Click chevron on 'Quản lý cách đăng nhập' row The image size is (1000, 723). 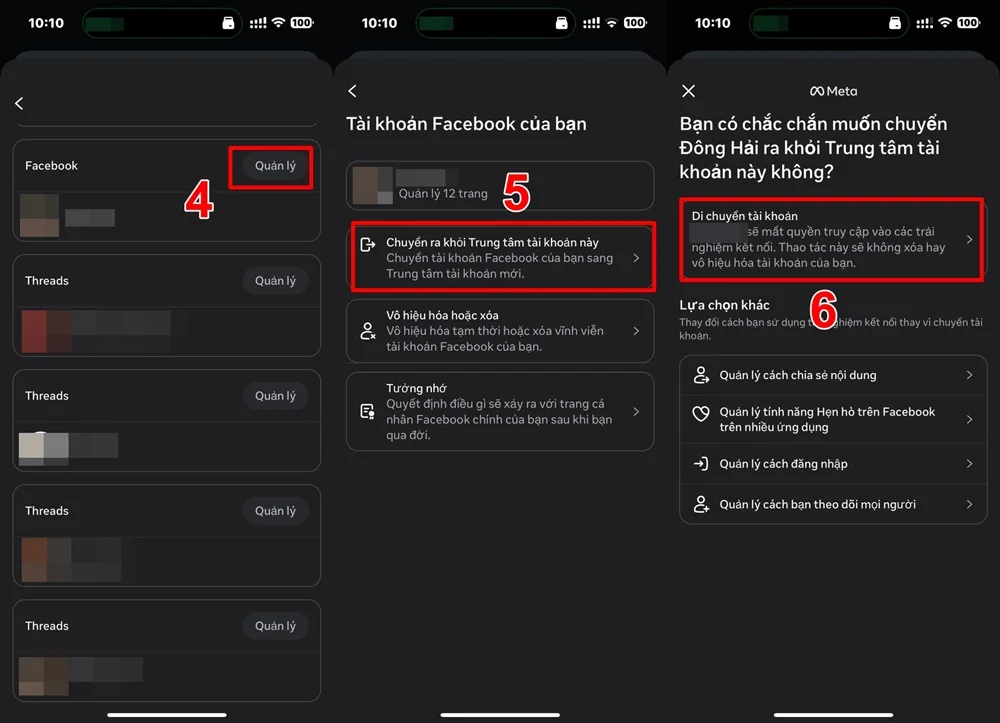point(969,464)
